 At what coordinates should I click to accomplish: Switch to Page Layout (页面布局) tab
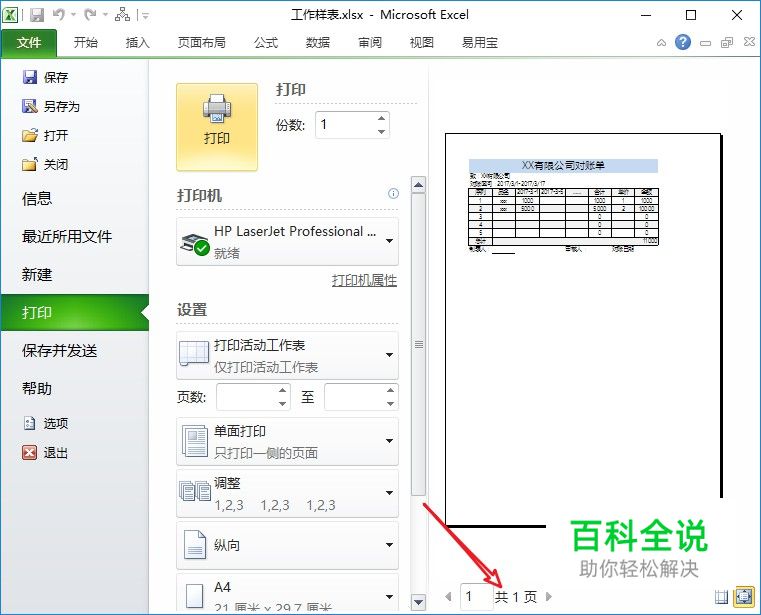[202, 43]
